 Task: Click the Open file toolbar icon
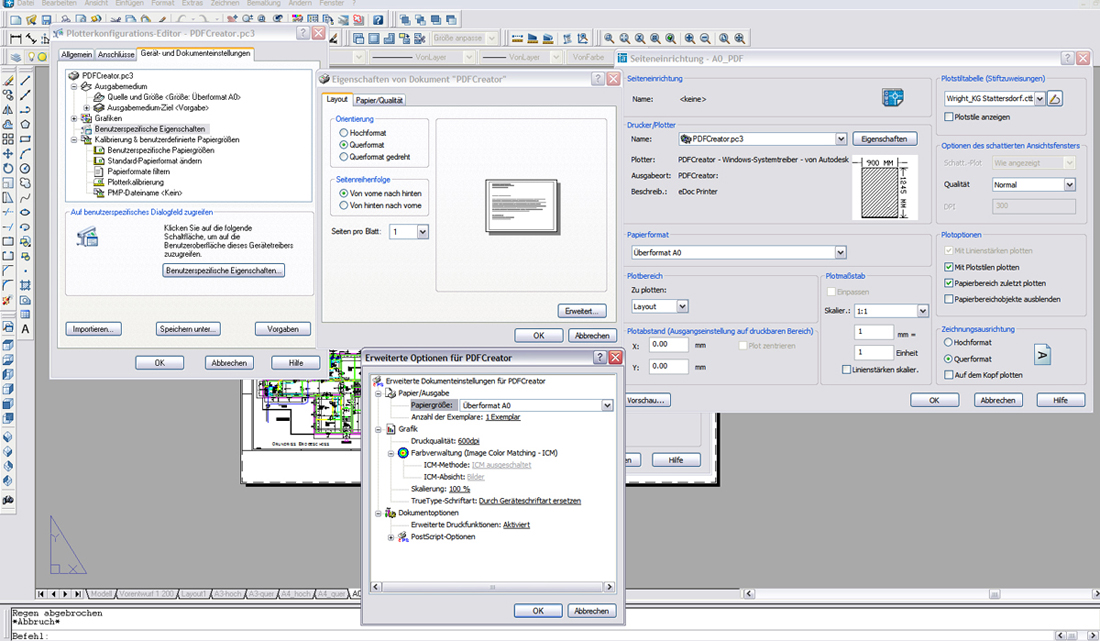click(31, 20)
